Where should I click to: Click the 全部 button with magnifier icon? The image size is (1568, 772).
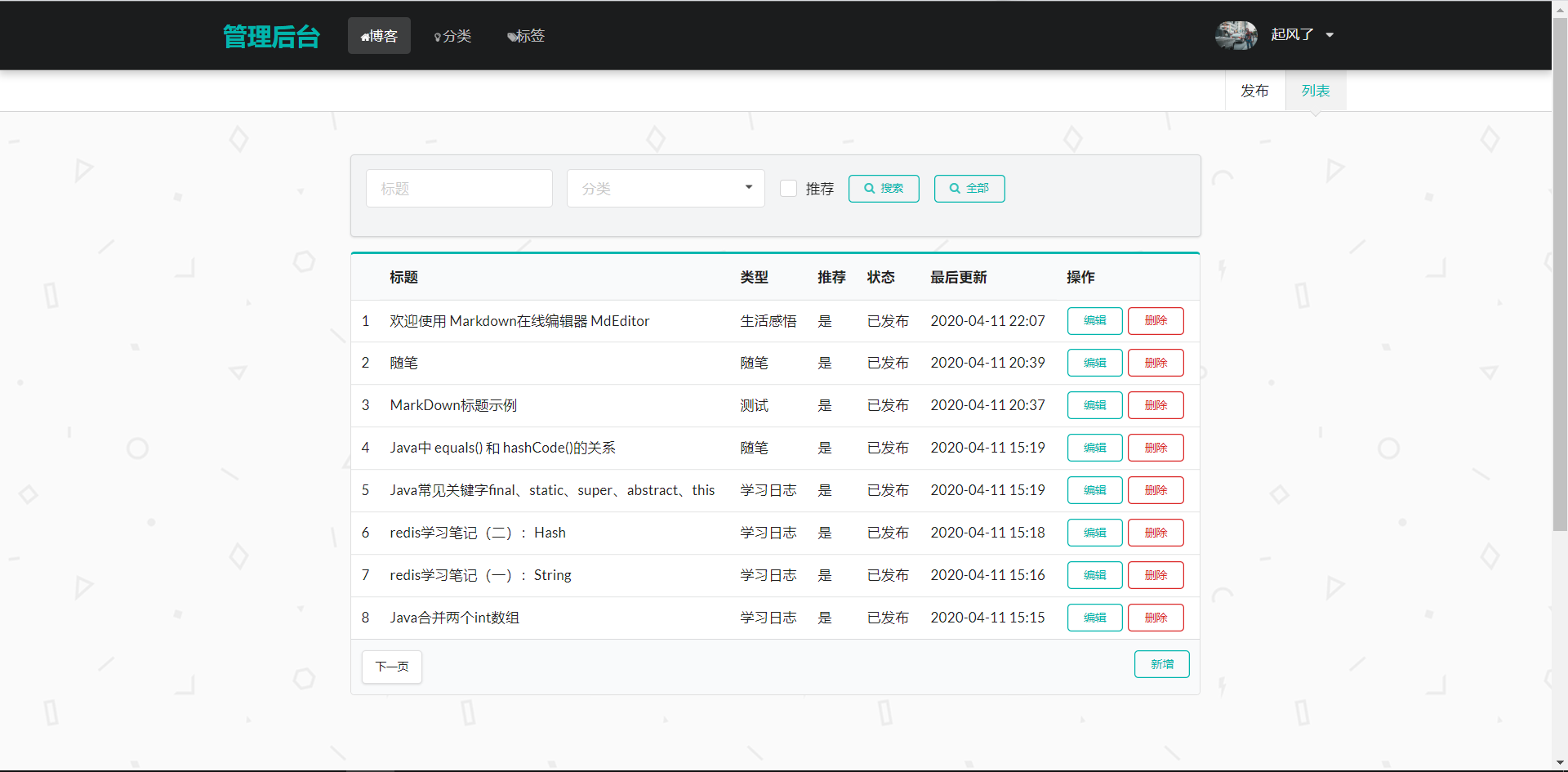[x=969, y=189]
